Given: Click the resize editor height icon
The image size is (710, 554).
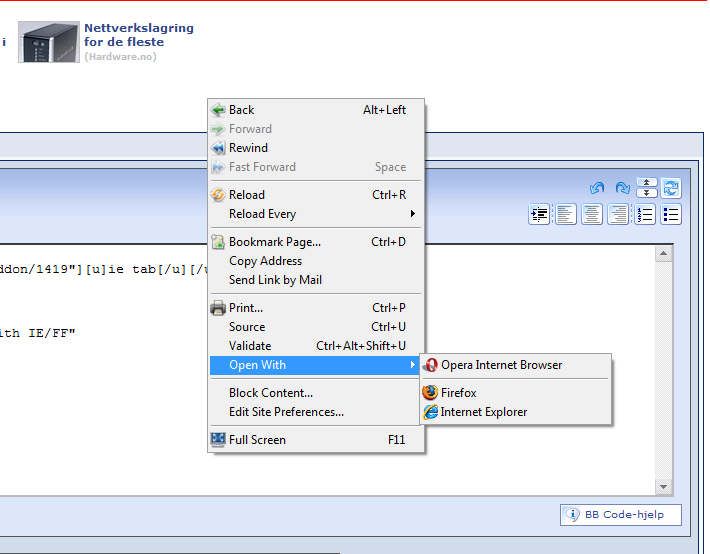Looking at the screenshot, I should coord(647,188).
